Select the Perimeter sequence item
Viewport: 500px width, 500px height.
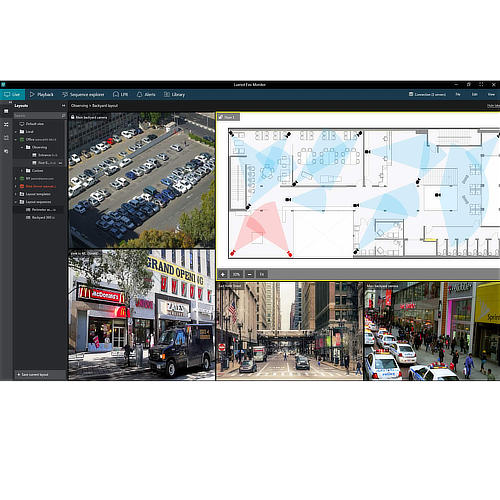pos(41,210)
